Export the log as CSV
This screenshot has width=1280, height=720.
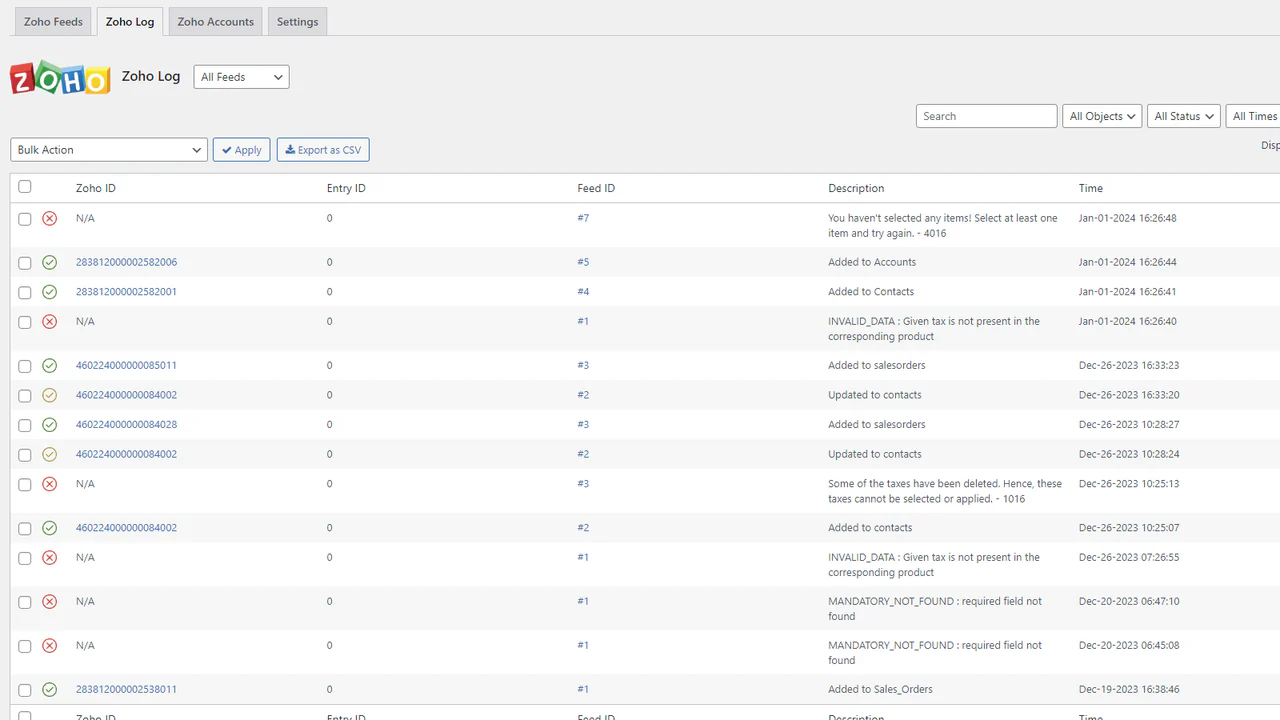pos(323,150)
